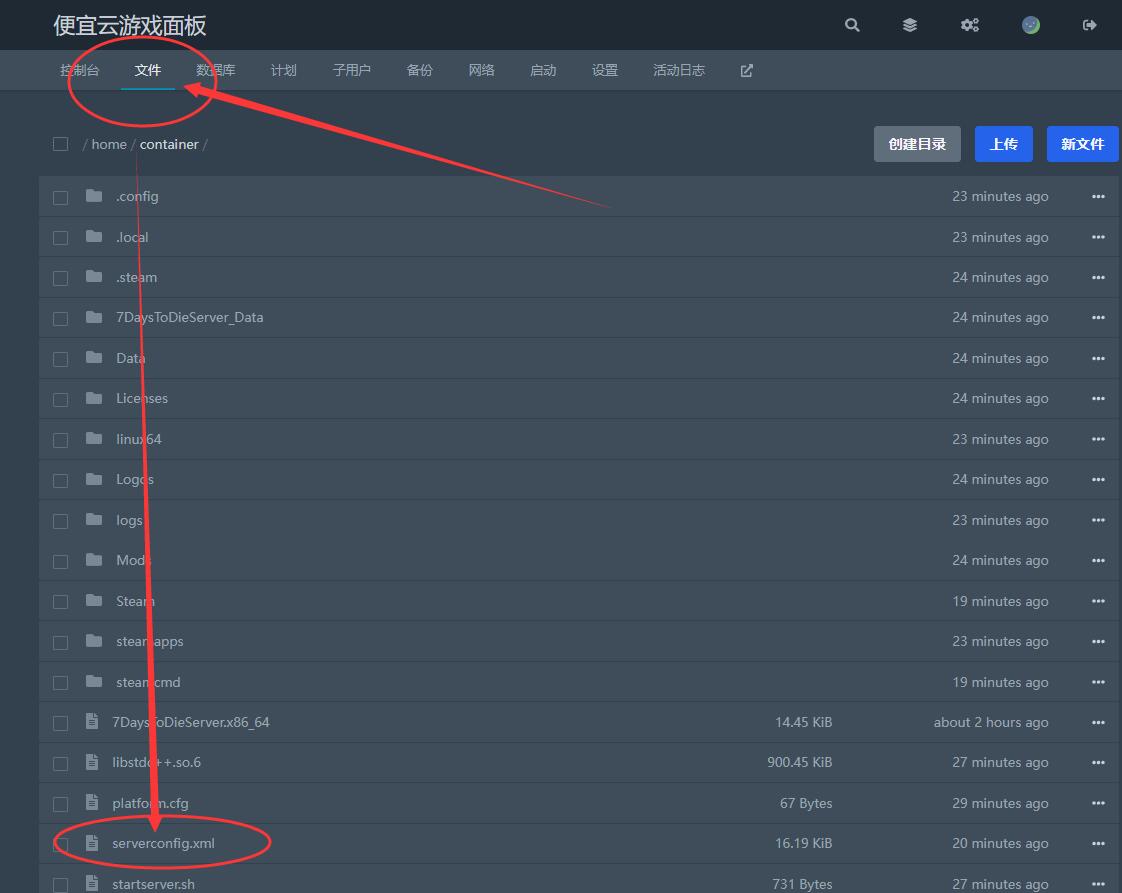This screenshot has height=893, width=1122.
Task: Open more options for linux64 row
Action: point(1098,439)
